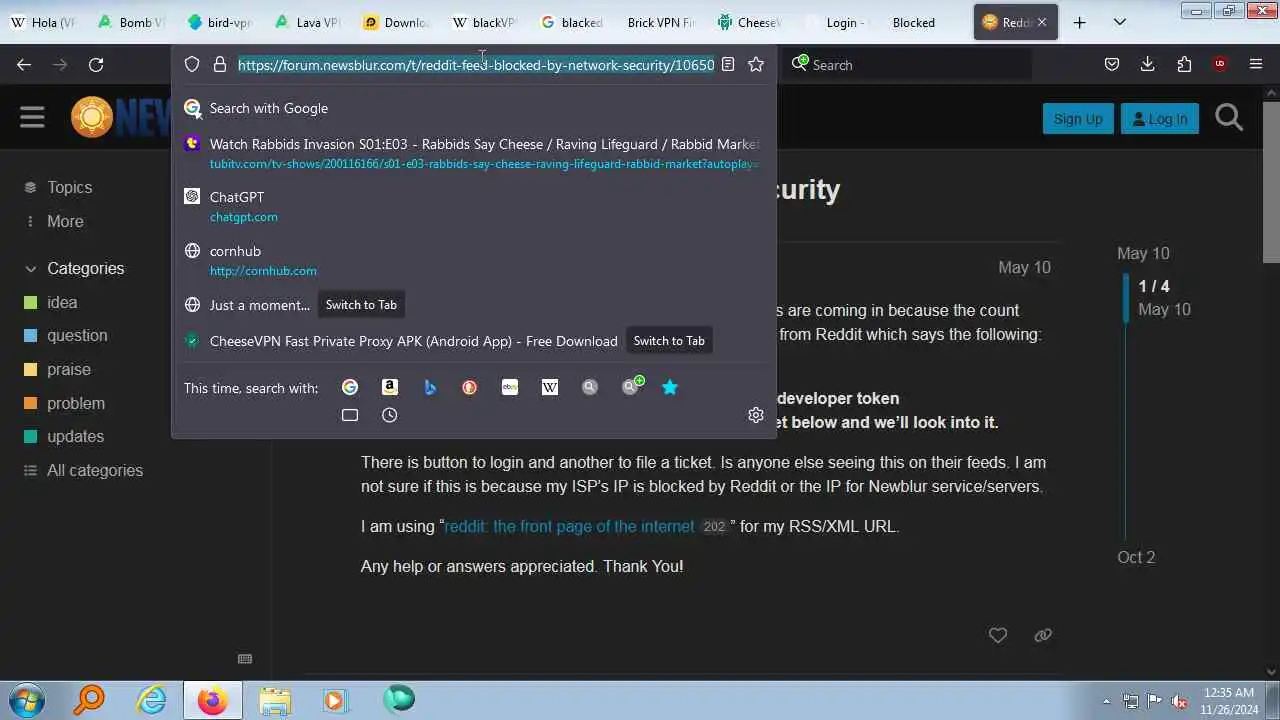Click the address bar URL field
This screenshot has height=720, width=1280.
476,64
